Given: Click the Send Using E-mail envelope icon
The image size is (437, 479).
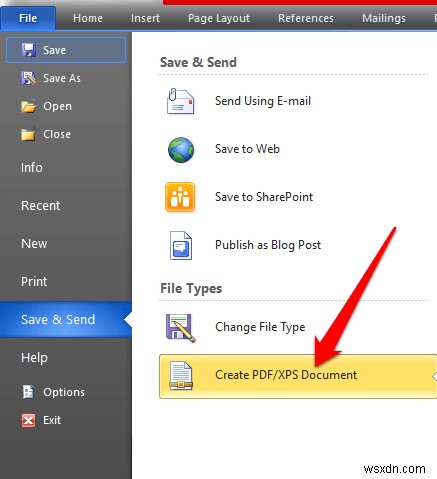Looking at the screenshot, I should [180, 101].
